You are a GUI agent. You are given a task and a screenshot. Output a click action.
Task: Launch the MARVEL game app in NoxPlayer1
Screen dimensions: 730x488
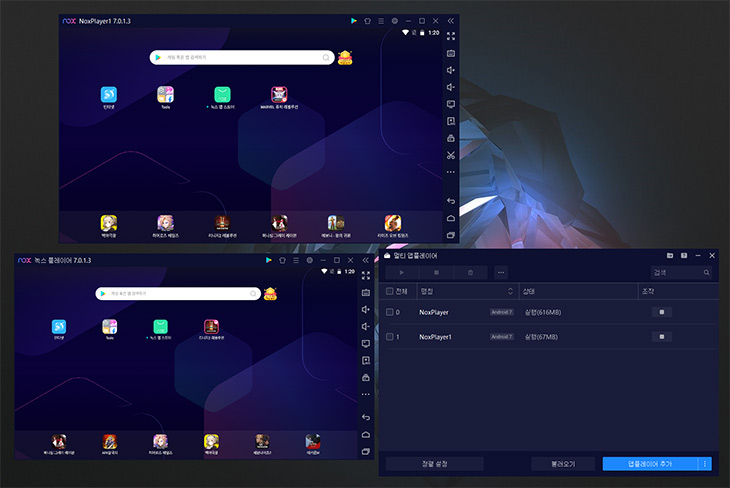click(x=279, y=95)
